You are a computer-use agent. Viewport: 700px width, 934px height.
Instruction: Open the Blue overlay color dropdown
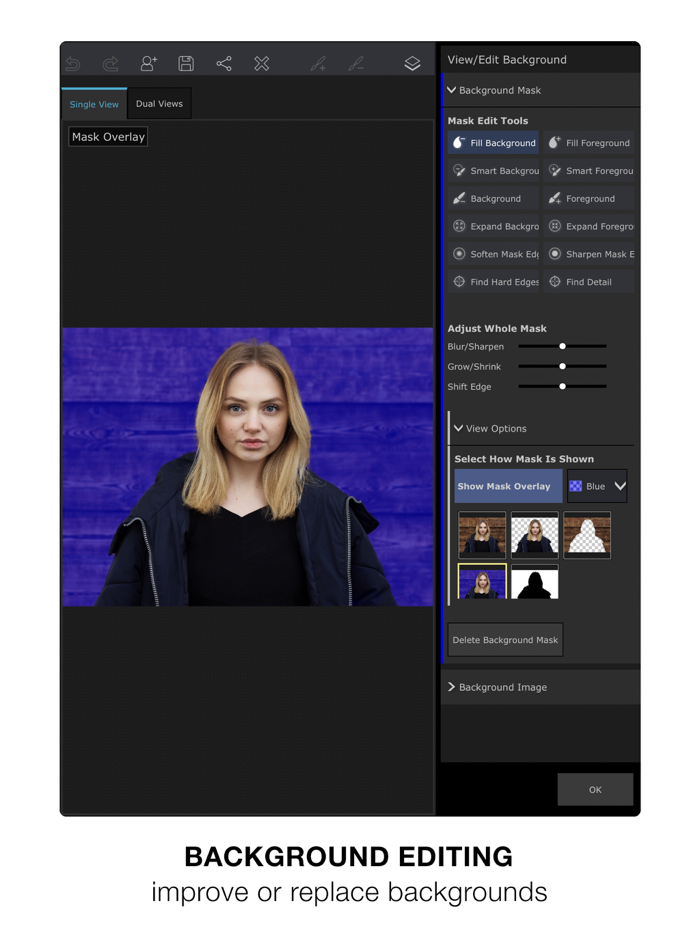tap(597, 486)
